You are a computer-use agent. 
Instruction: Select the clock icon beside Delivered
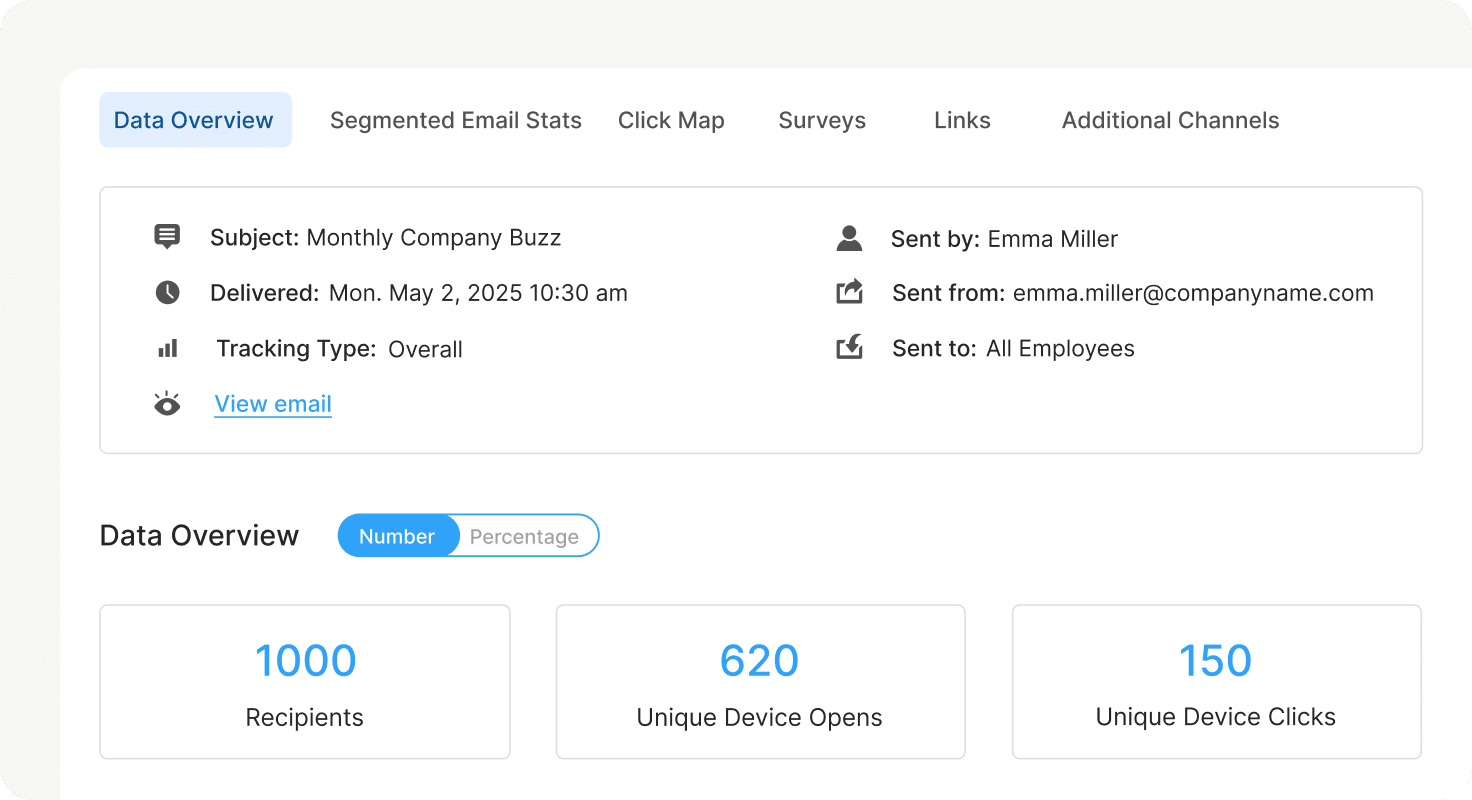tap(167, 292)
